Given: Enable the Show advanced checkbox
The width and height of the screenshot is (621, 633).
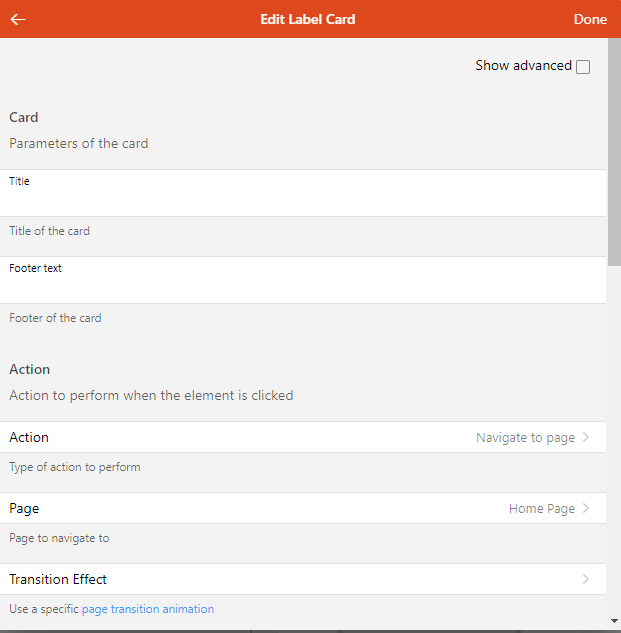Looking at the screenshot, I should point(583,67).
